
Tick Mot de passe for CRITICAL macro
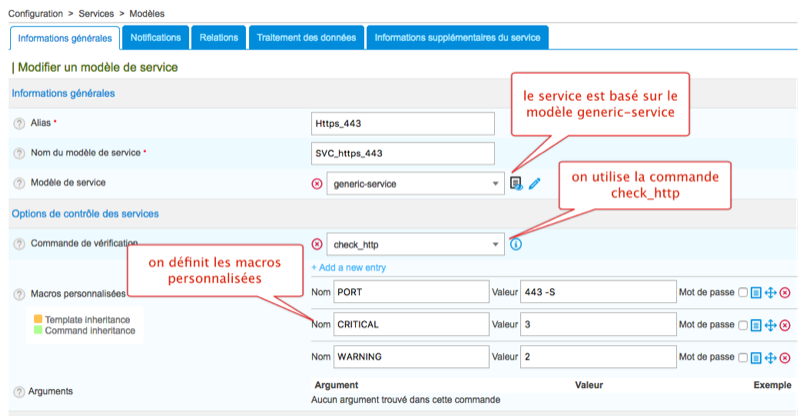[742, 325]
